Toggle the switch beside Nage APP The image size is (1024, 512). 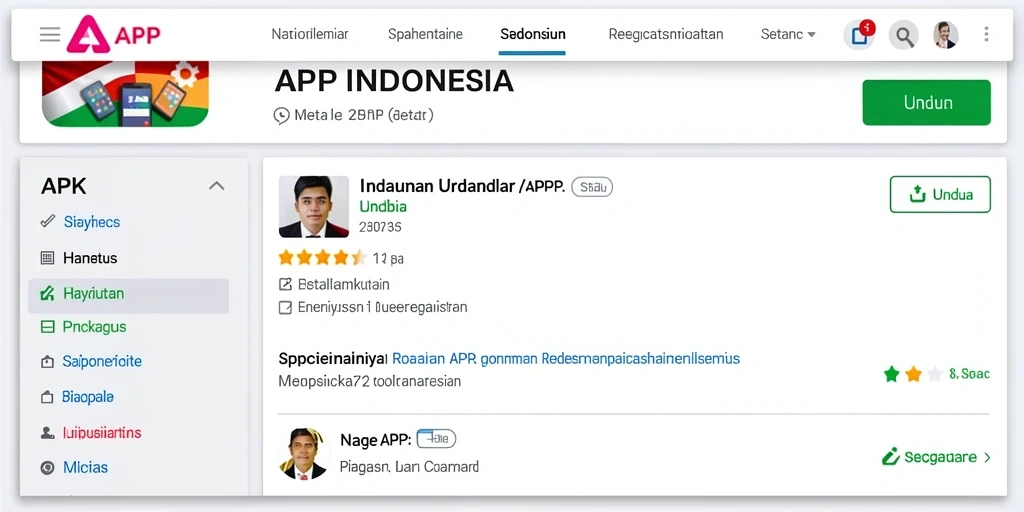pos(436,439)
